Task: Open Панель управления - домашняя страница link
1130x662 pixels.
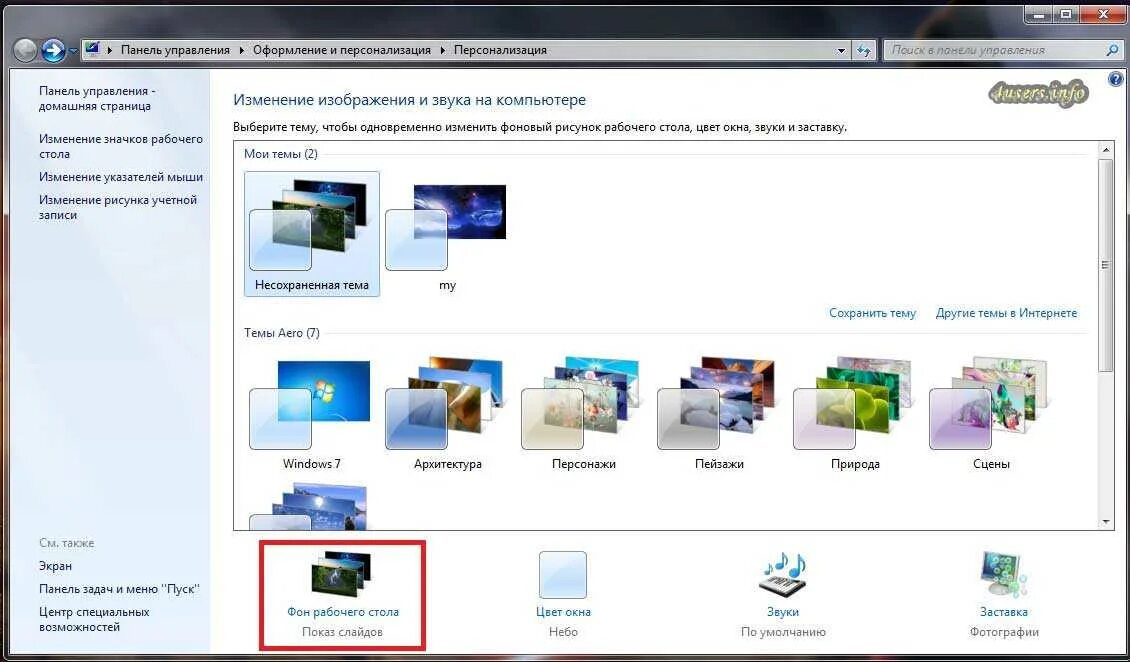Action: pos(97,99)
